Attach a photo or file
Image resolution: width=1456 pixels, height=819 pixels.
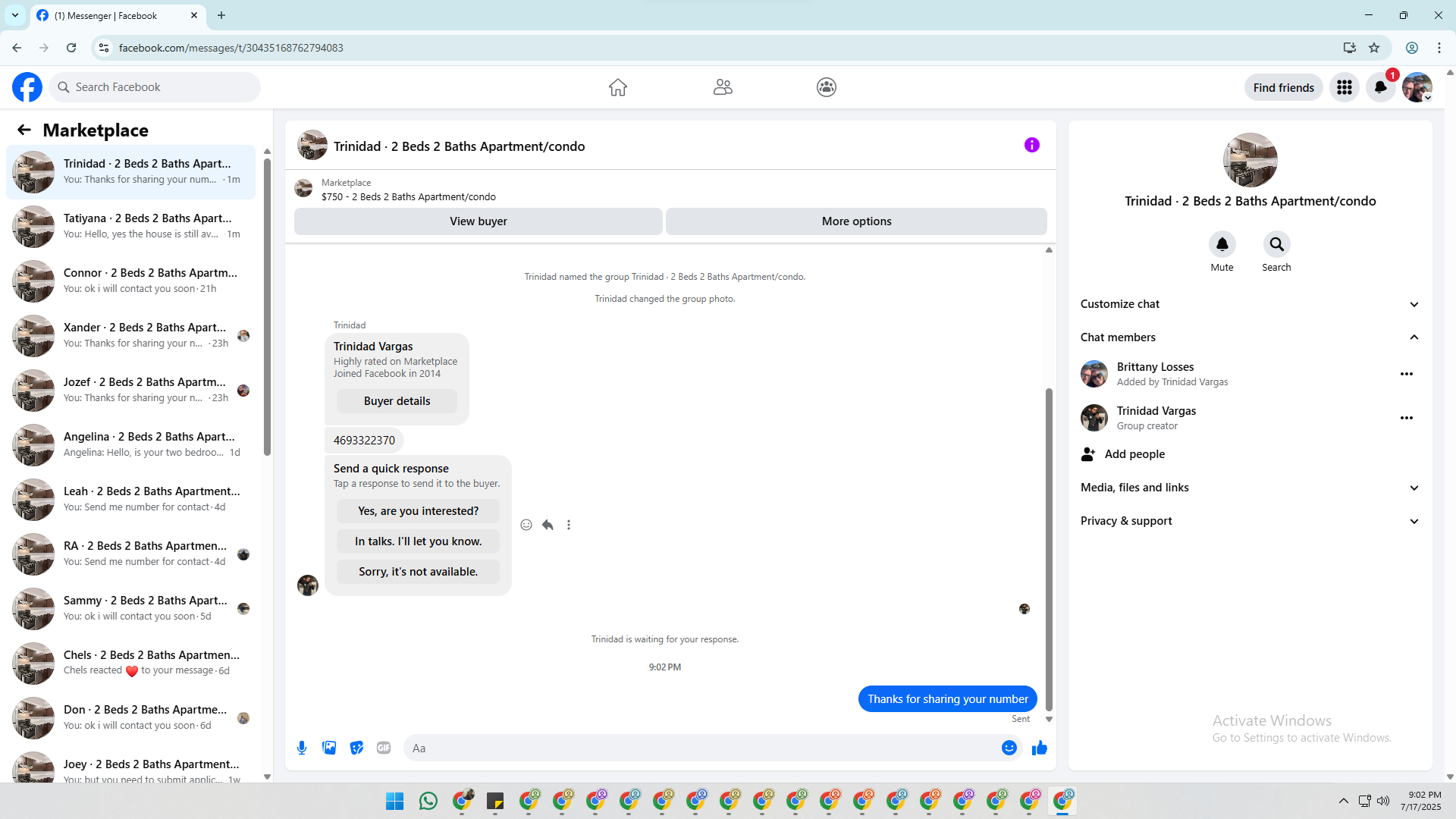[x=329, y=748]
